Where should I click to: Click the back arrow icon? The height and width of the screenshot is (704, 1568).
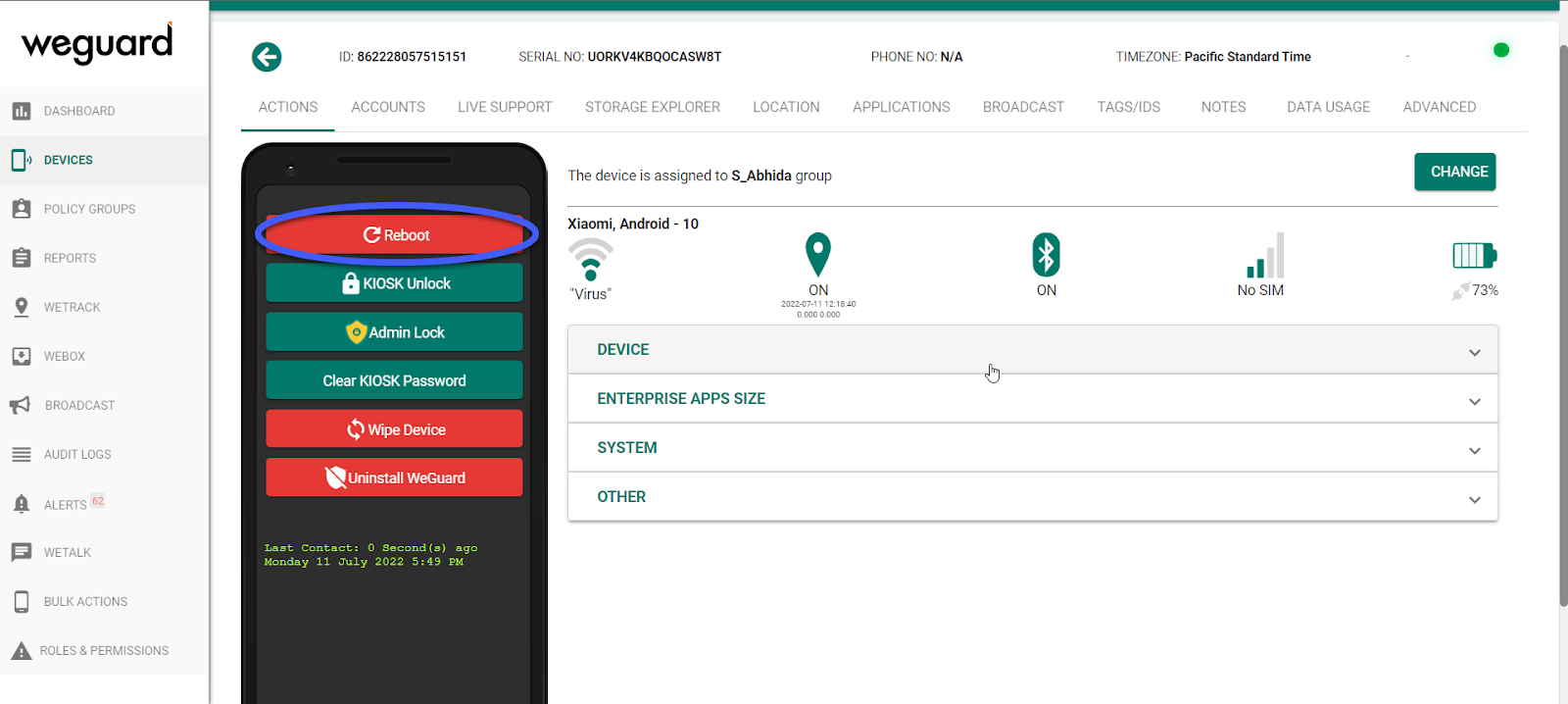tap(267, 57)
